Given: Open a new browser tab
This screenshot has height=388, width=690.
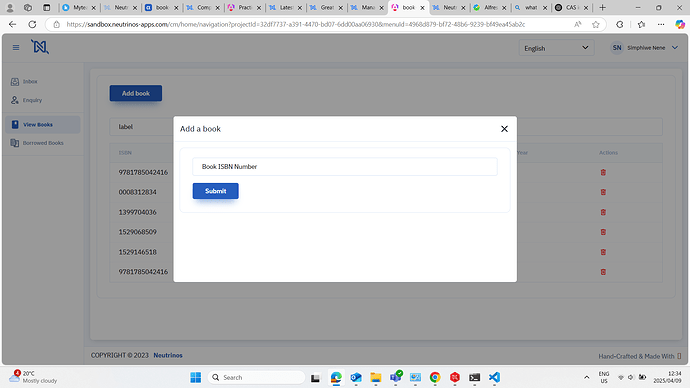Looking at the screenshot, I should (602, 7).
